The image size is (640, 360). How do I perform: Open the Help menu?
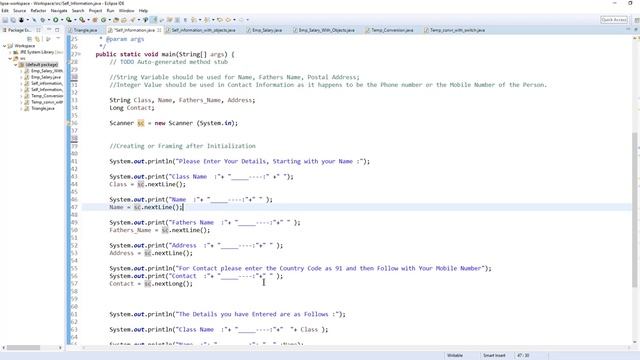click(143, 11)
